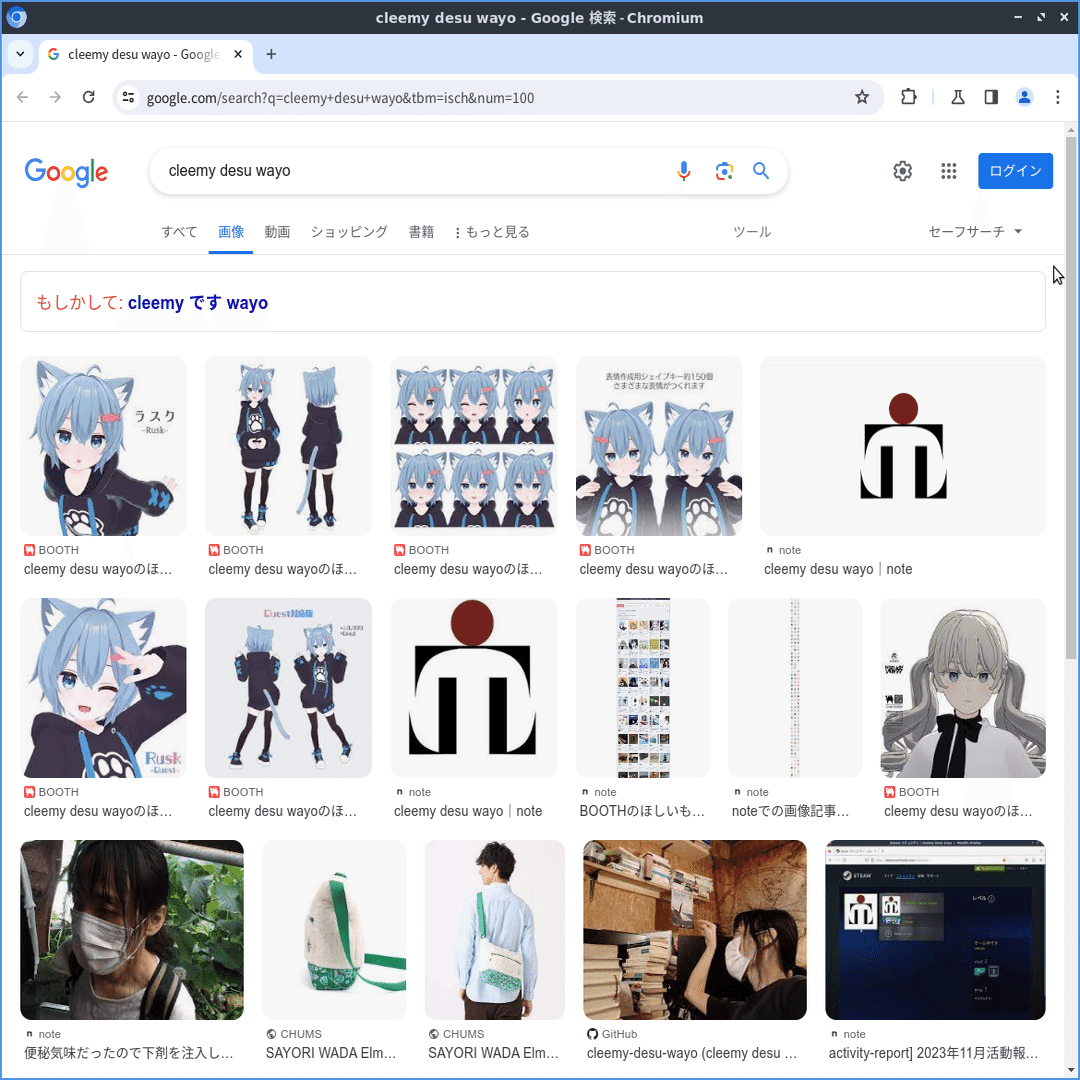
Task: Click the 'BOOTHのほしいも...' result title
Action: click(642, 811)
